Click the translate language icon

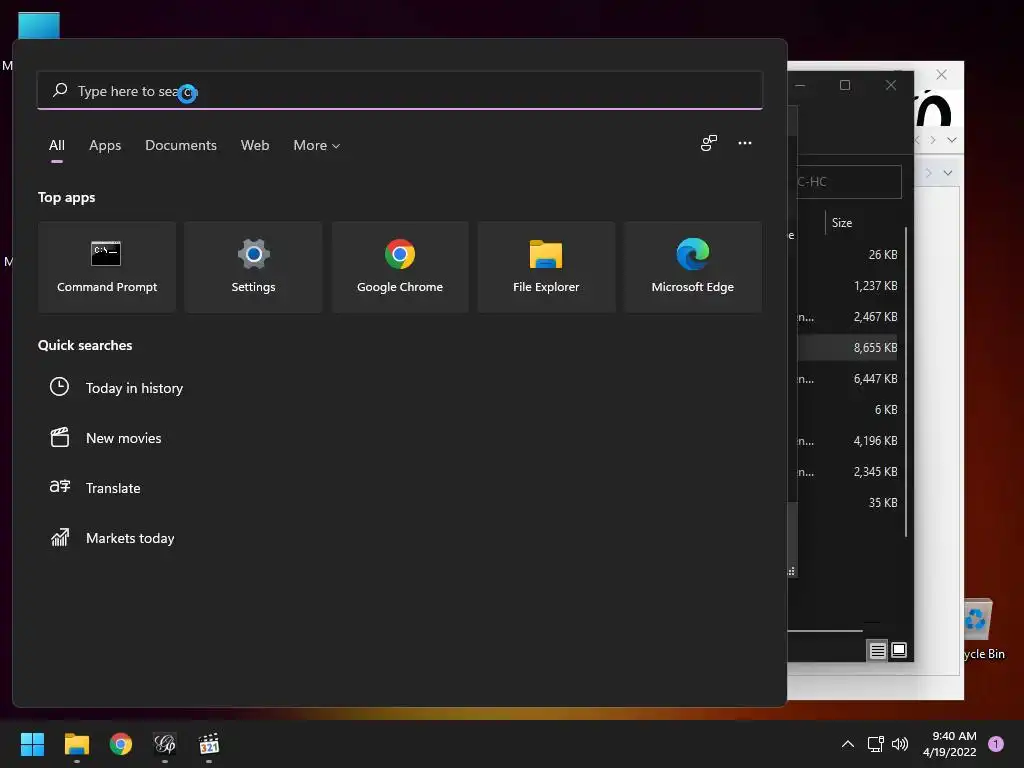pyautogui.click(x=59, y=487)
